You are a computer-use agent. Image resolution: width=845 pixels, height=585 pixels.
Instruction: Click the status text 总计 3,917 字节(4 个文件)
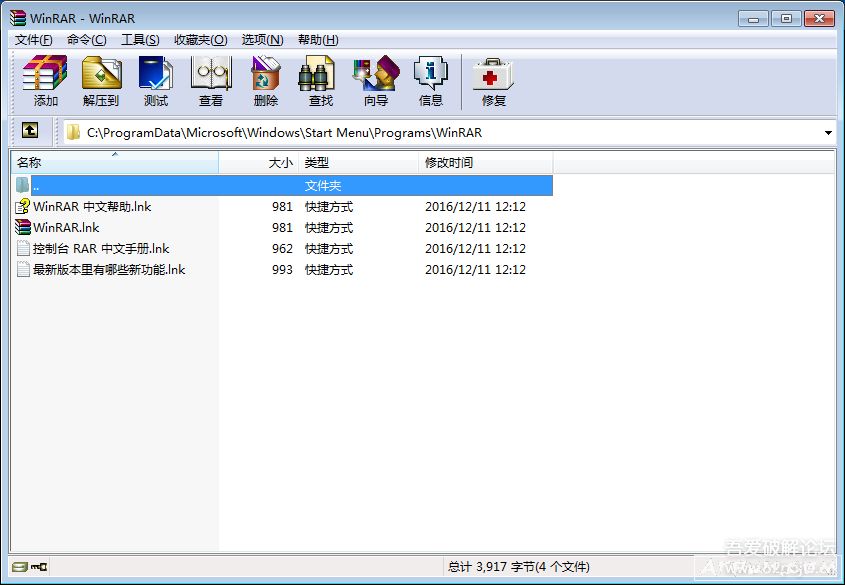[518, 567]
